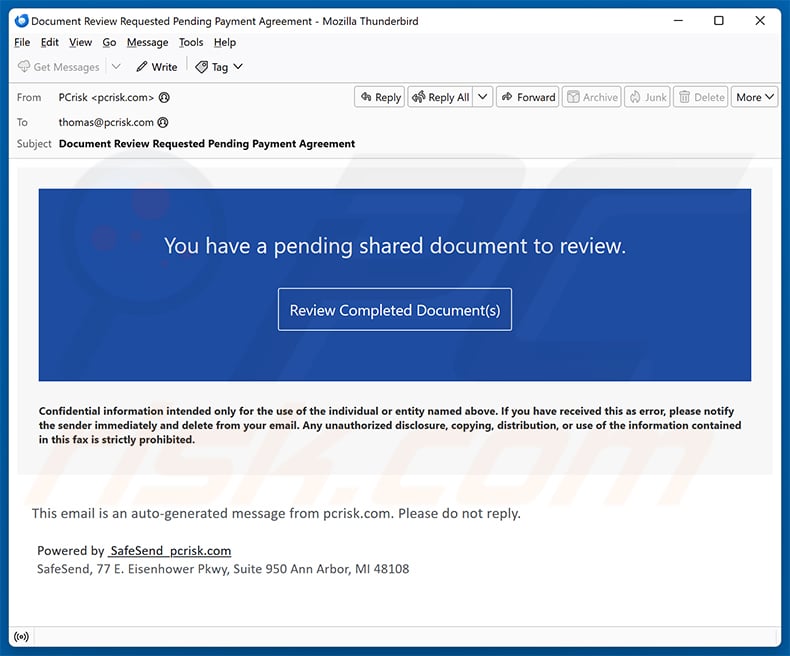Open the Tag dropdown
This screenshot has width=790, height=656.
pyautogui.click(x=219, y=67)
